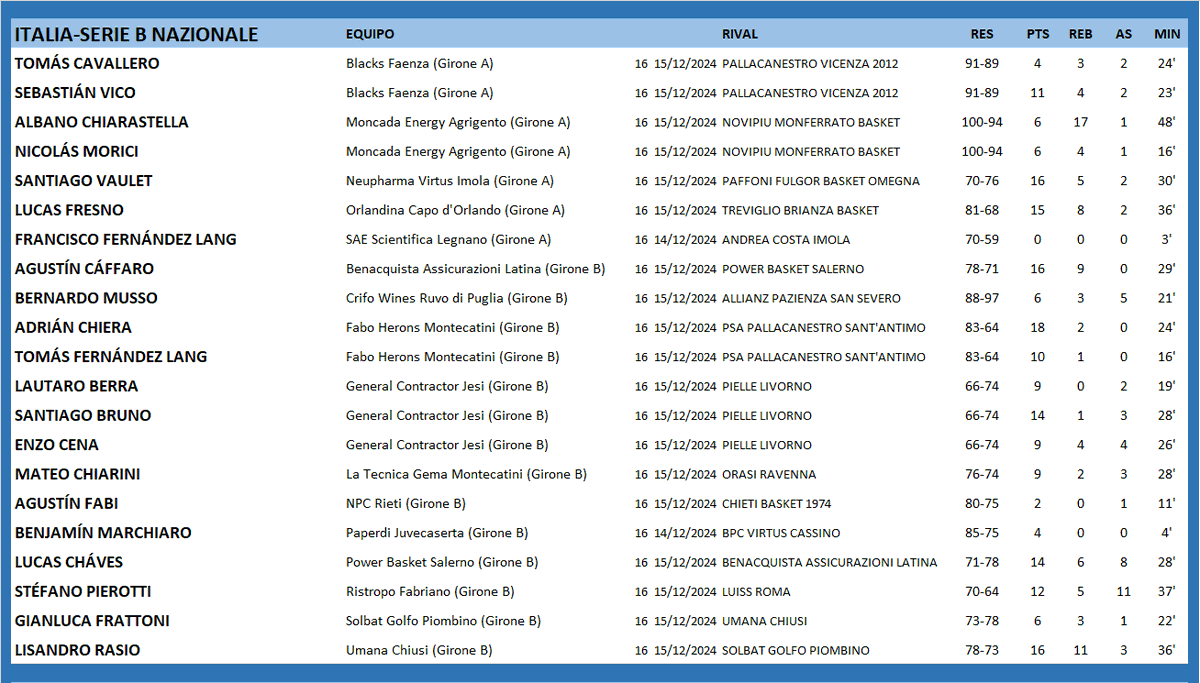Image resolution: width=1200 pixels, height=683 pixels.
Task: Select SAE Scientifica Legnano team cell
Action: pyautogui.click(x=449, y=239)
